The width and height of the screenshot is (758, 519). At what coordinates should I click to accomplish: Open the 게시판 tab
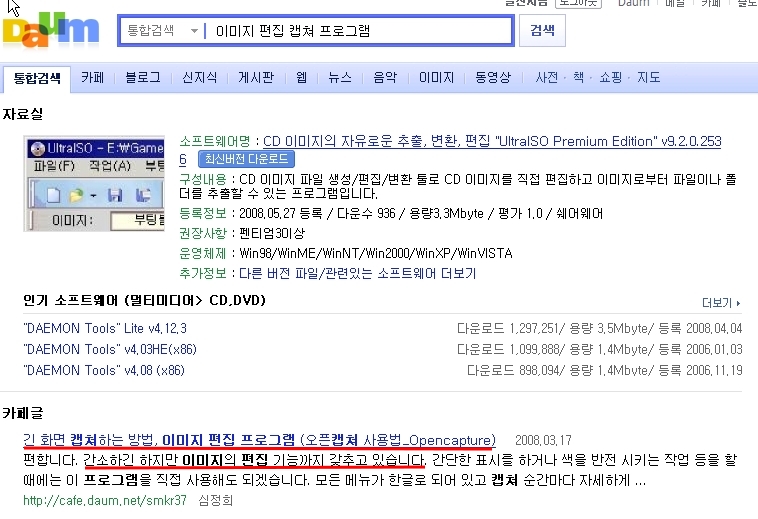(x=256, y=77)
